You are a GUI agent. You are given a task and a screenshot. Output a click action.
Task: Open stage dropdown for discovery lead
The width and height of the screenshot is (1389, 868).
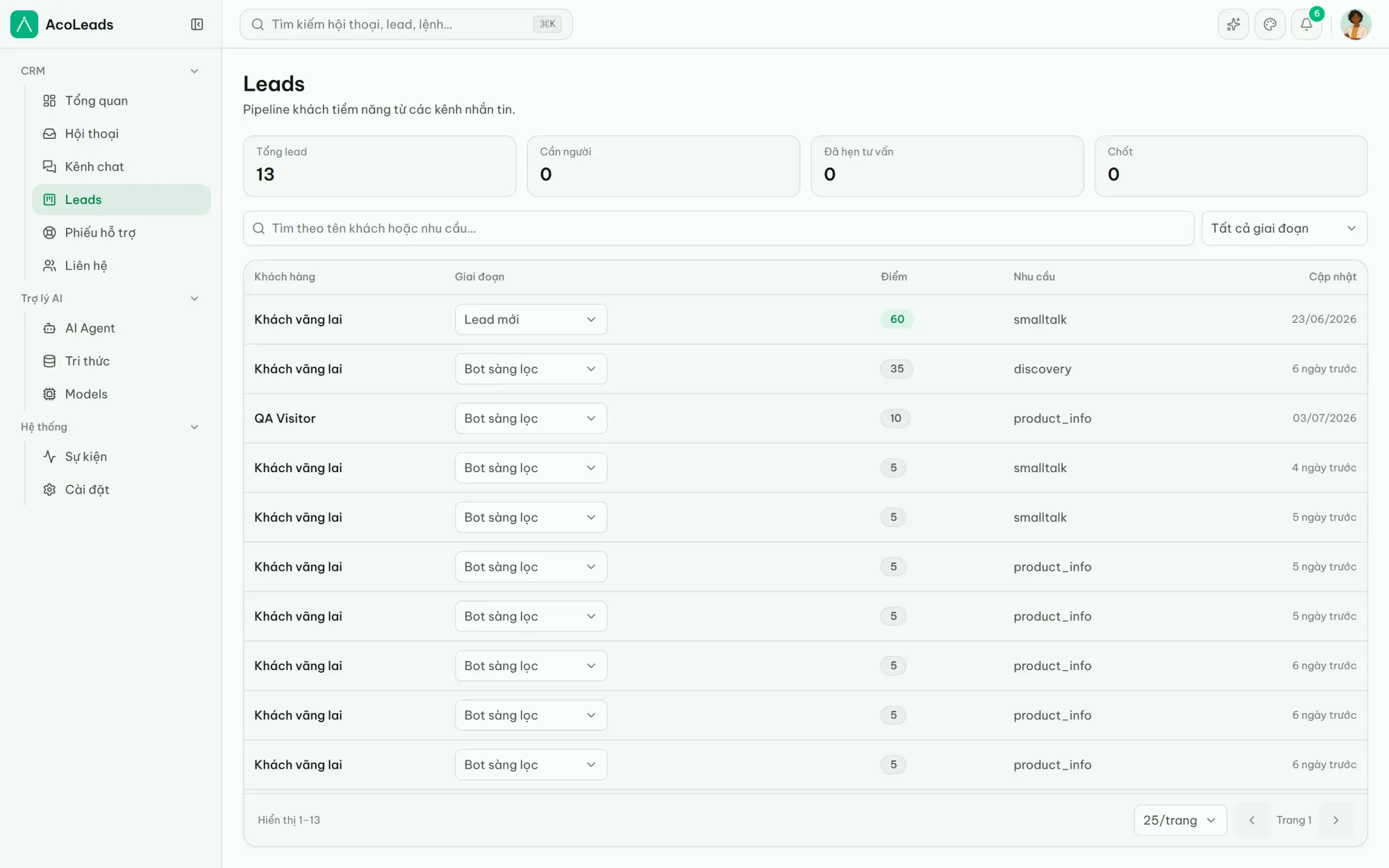coord(531,369)
